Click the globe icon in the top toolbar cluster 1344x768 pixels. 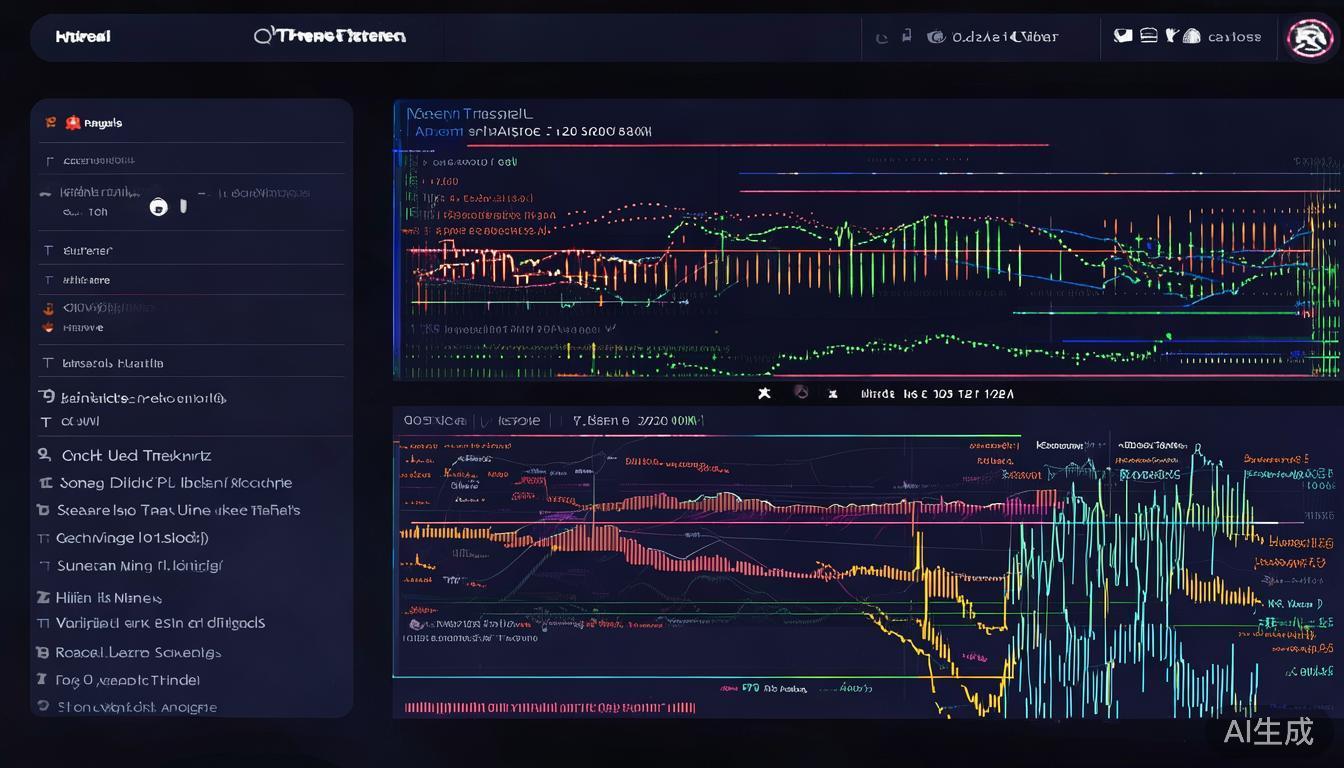tap(936, 36)
